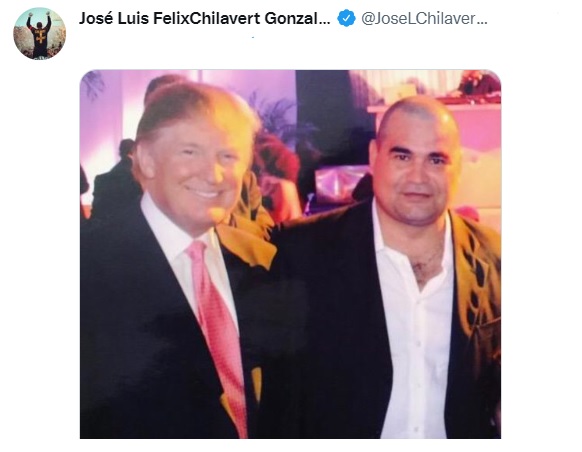
Task: Open the José Luis FelixChilavert display name
Action: 205,19
